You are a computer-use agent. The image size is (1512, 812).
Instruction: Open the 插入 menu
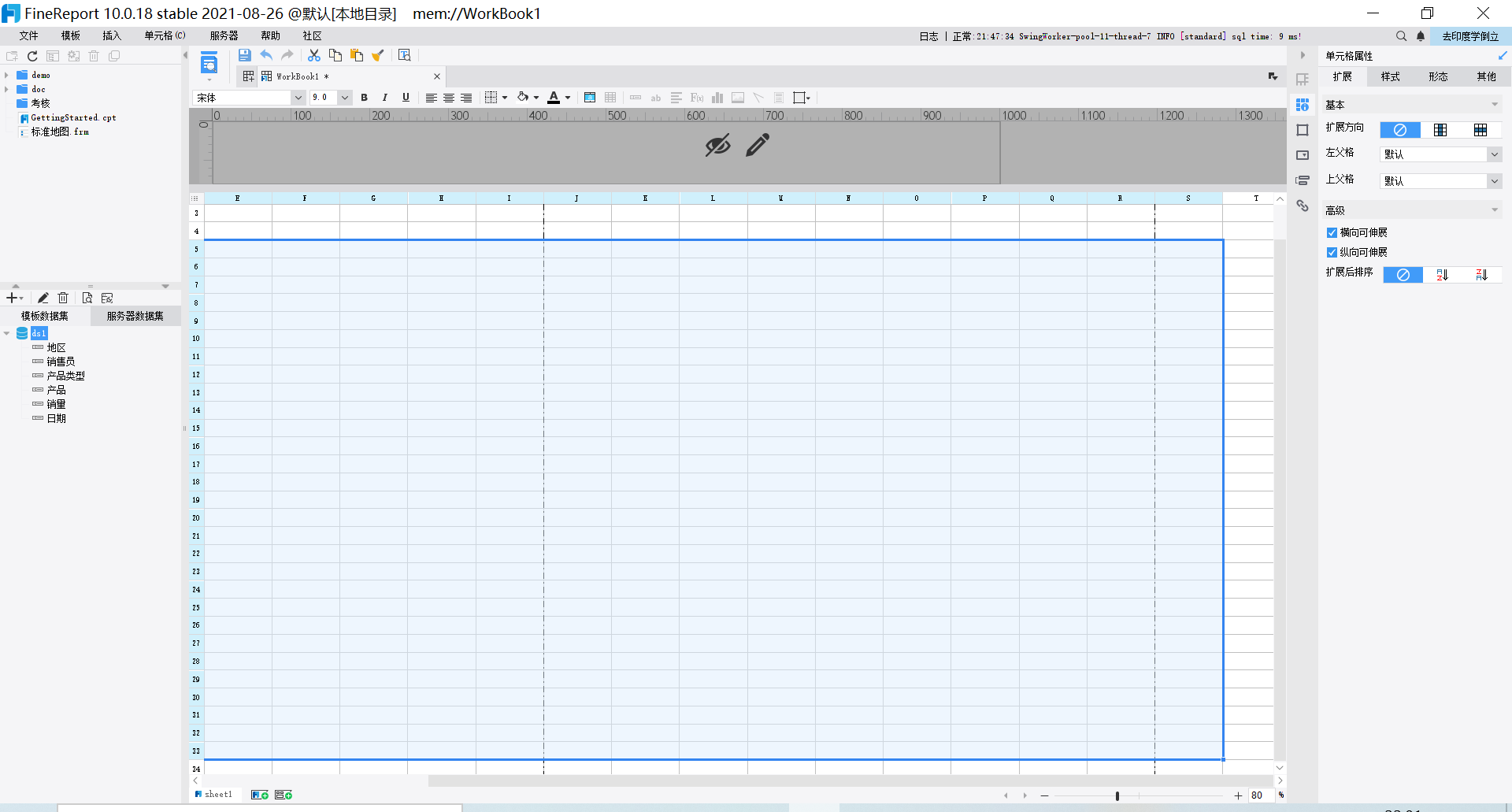pos(112,36)
